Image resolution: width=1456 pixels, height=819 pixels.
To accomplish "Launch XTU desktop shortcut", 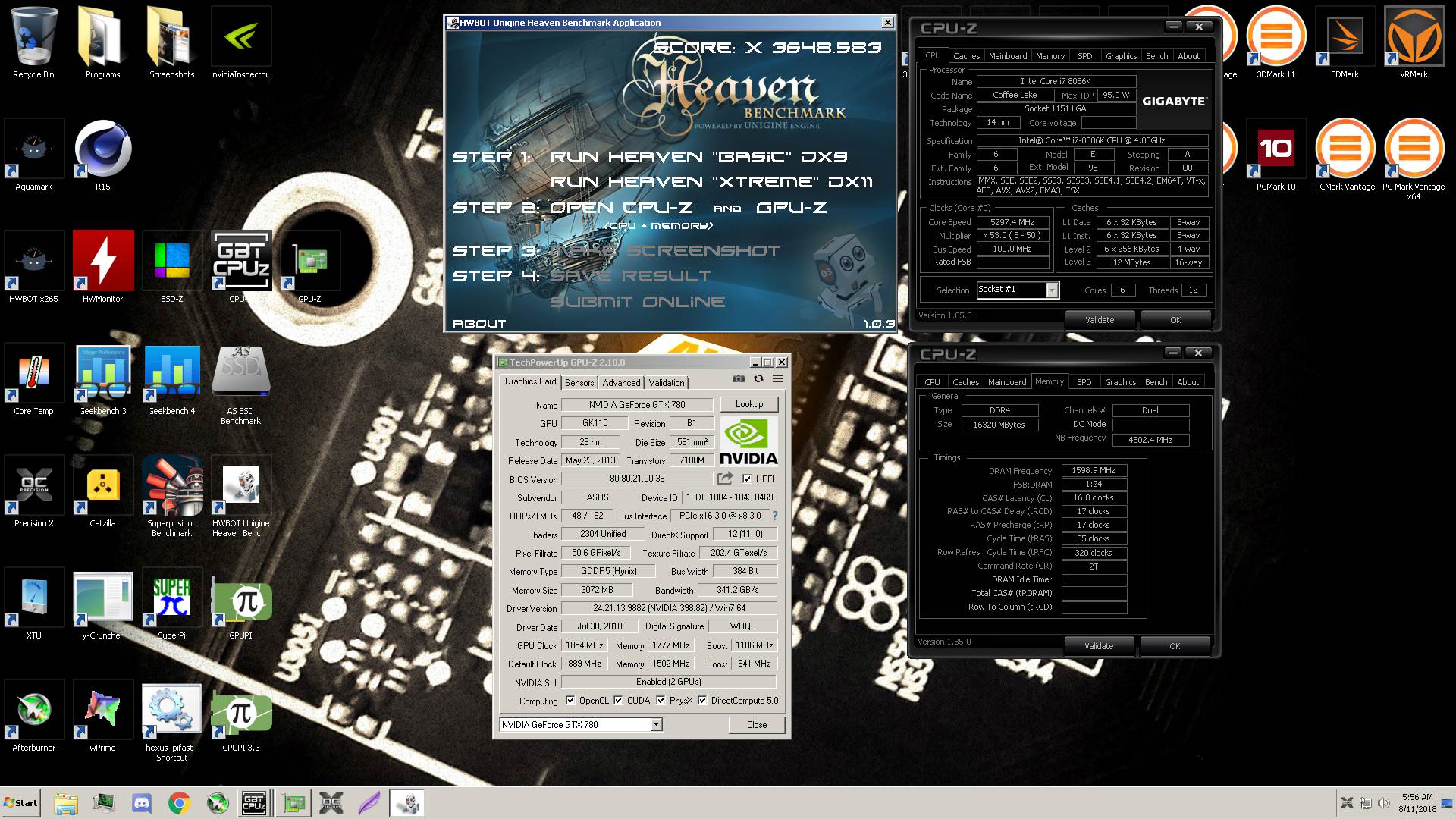I will pyautogui.click(x=33, y=605).
